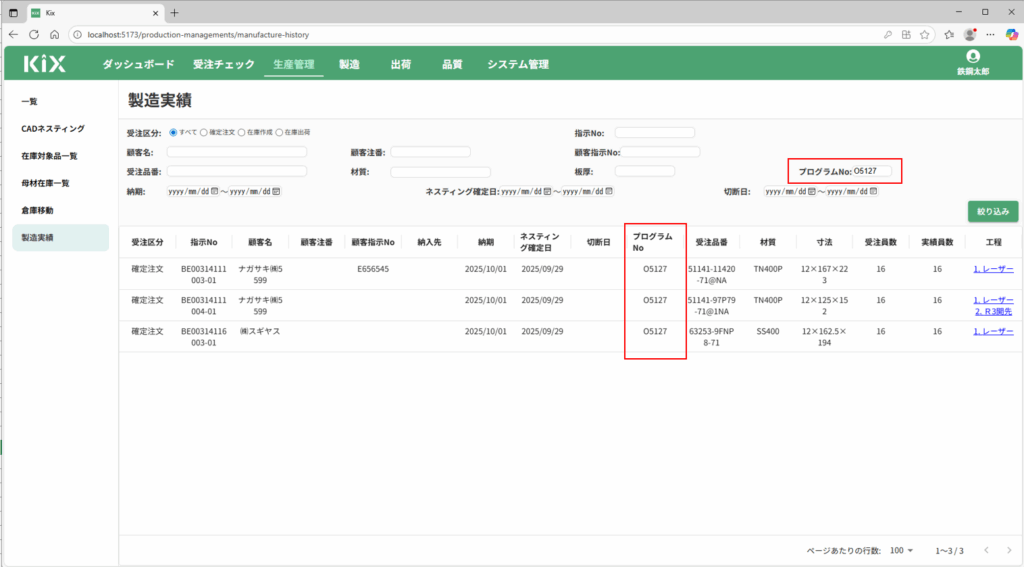Open the 製造 menu in top navigation
1024x567 pixels.
[x=349, y=65]
